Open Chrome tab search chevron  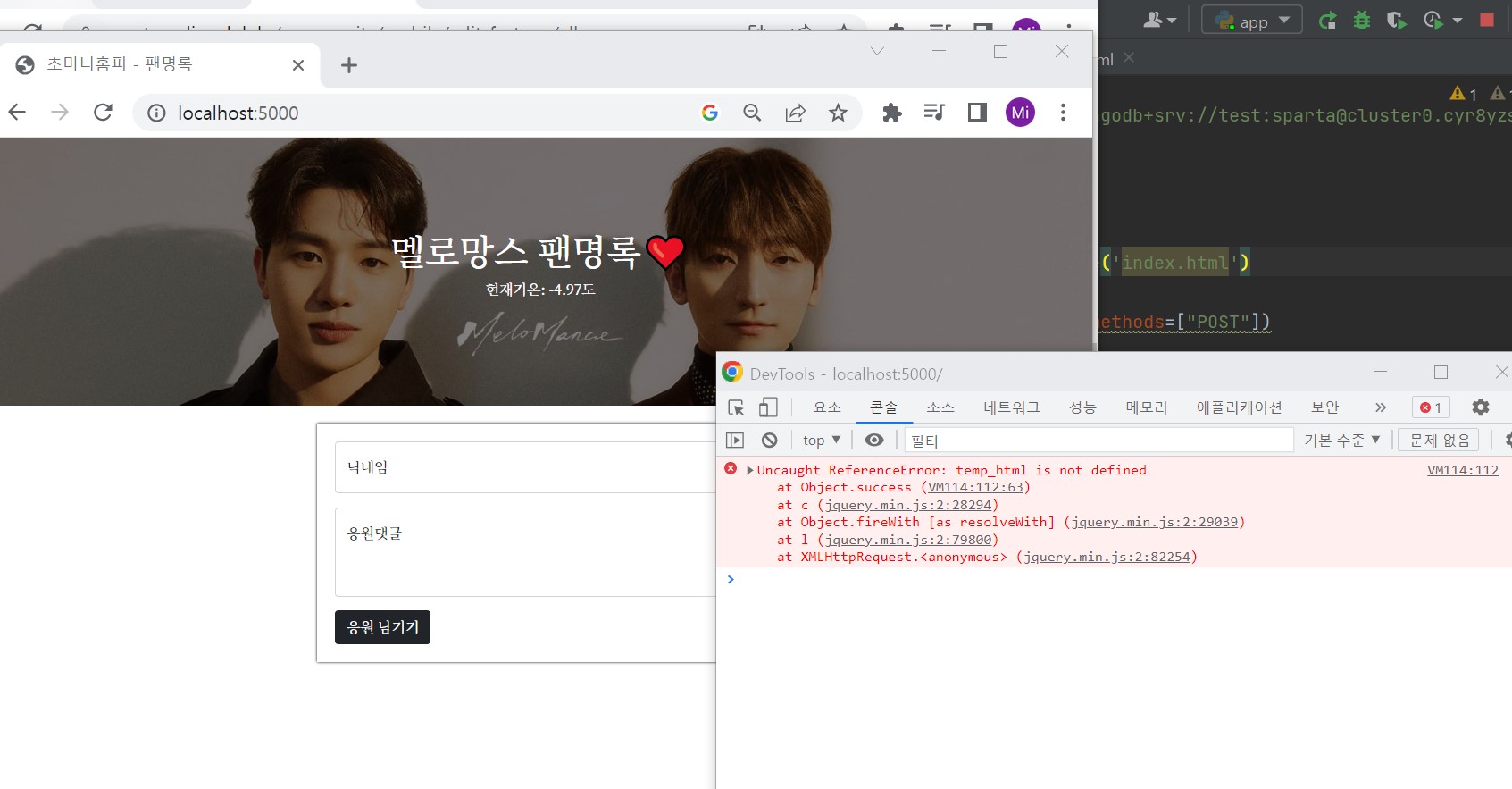click(877, 51)
